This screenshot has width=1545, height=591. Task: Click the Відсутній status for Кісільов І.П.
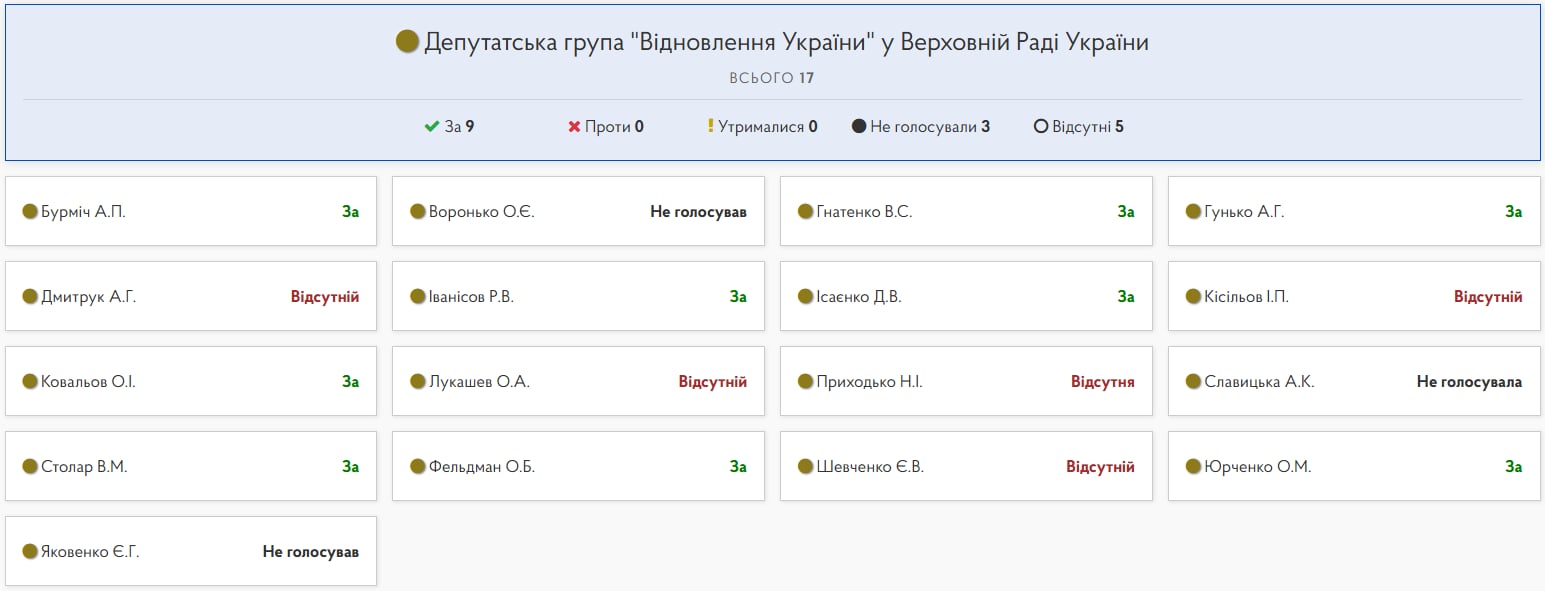coord(1487,297)
